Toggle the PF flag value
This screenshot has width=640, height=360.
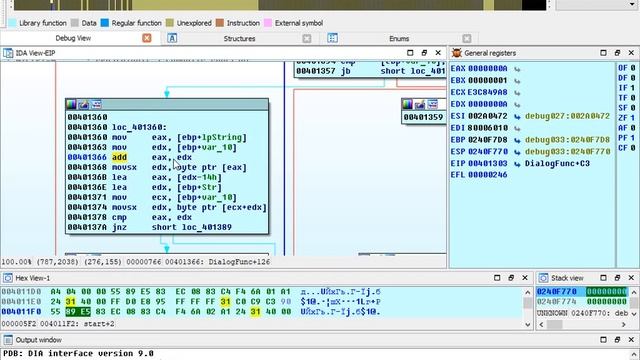coord(633,138)
